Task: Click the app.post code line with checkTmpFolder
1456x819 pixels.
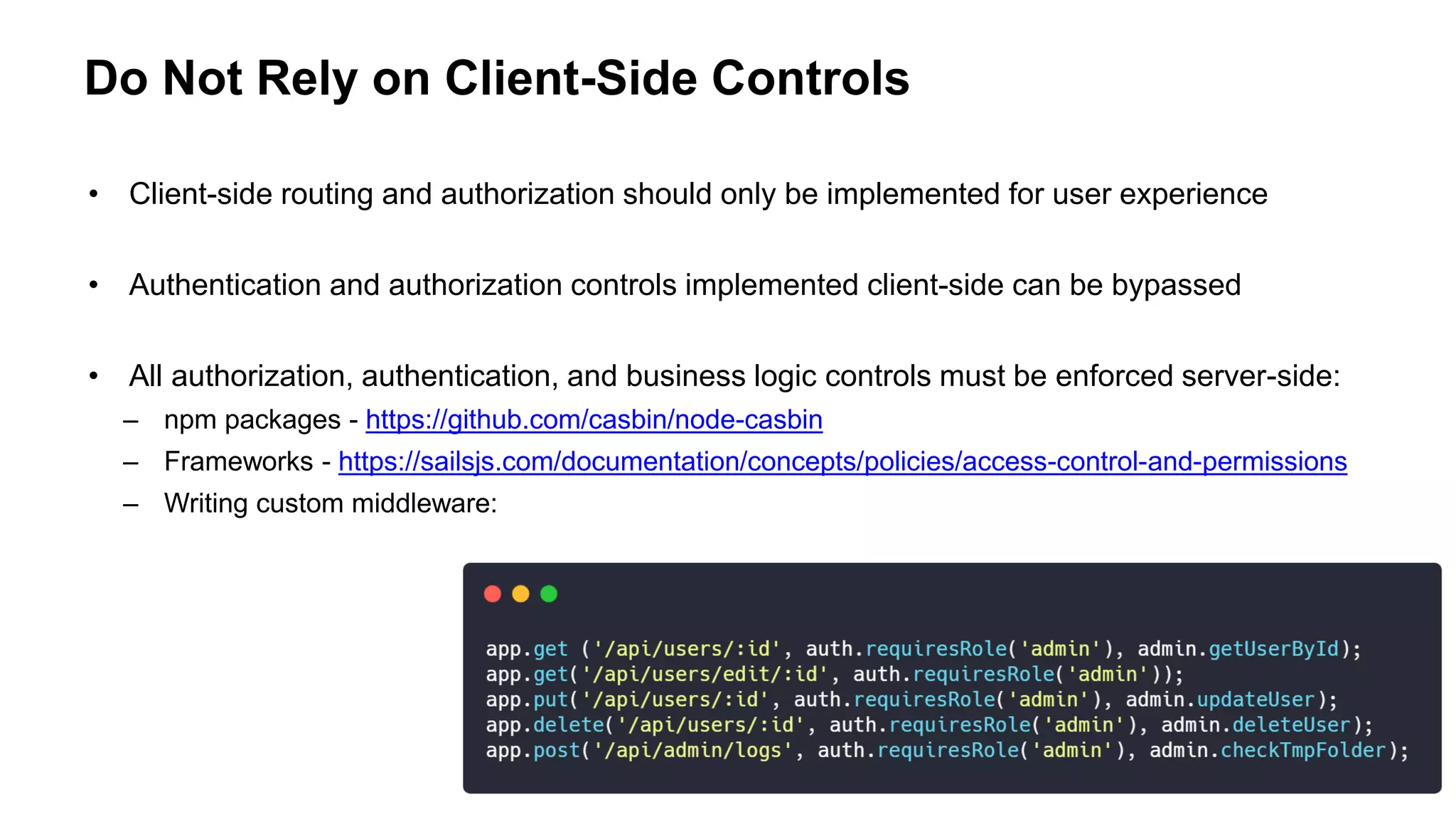Action: tap(947, 751)
